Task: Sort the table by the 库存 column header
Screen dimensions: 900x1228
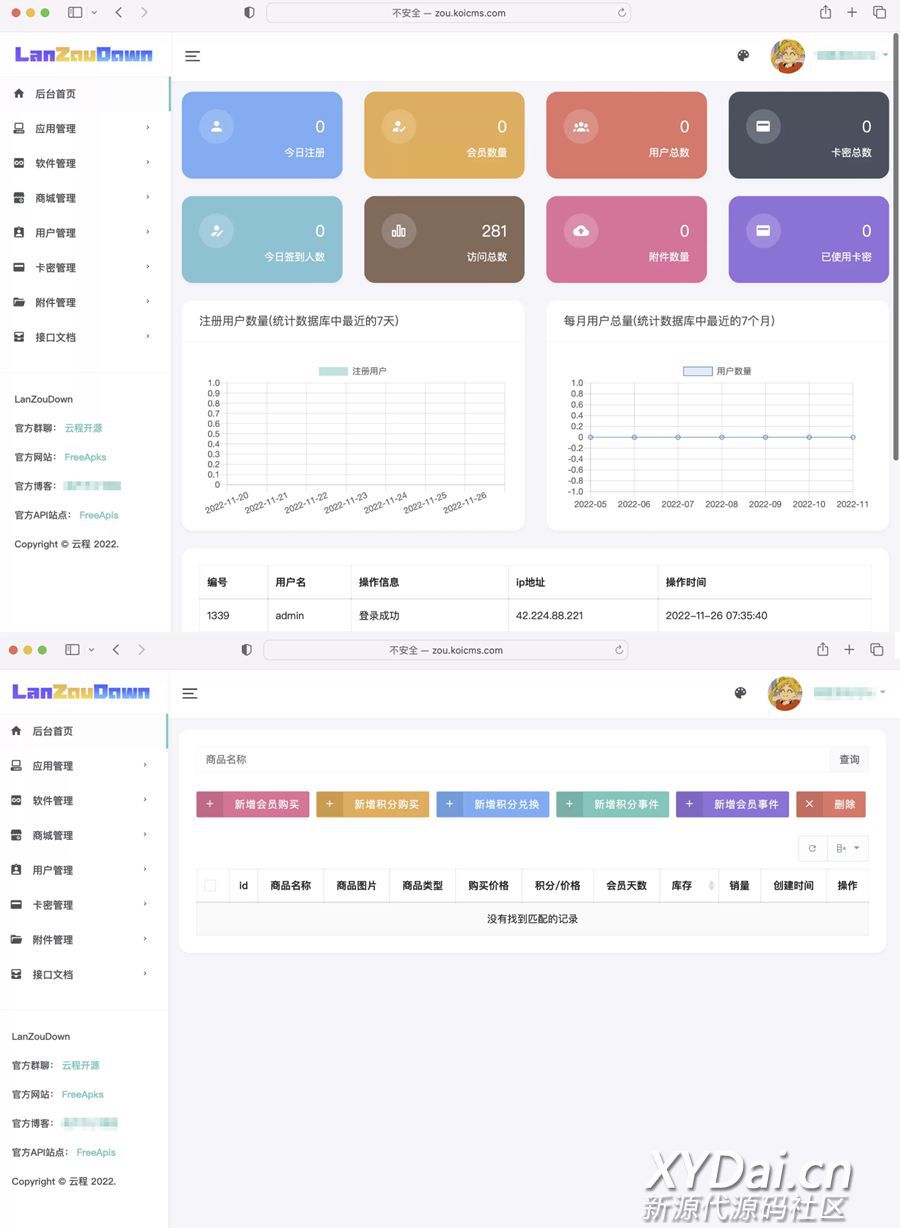Action: tap(688, 885)
